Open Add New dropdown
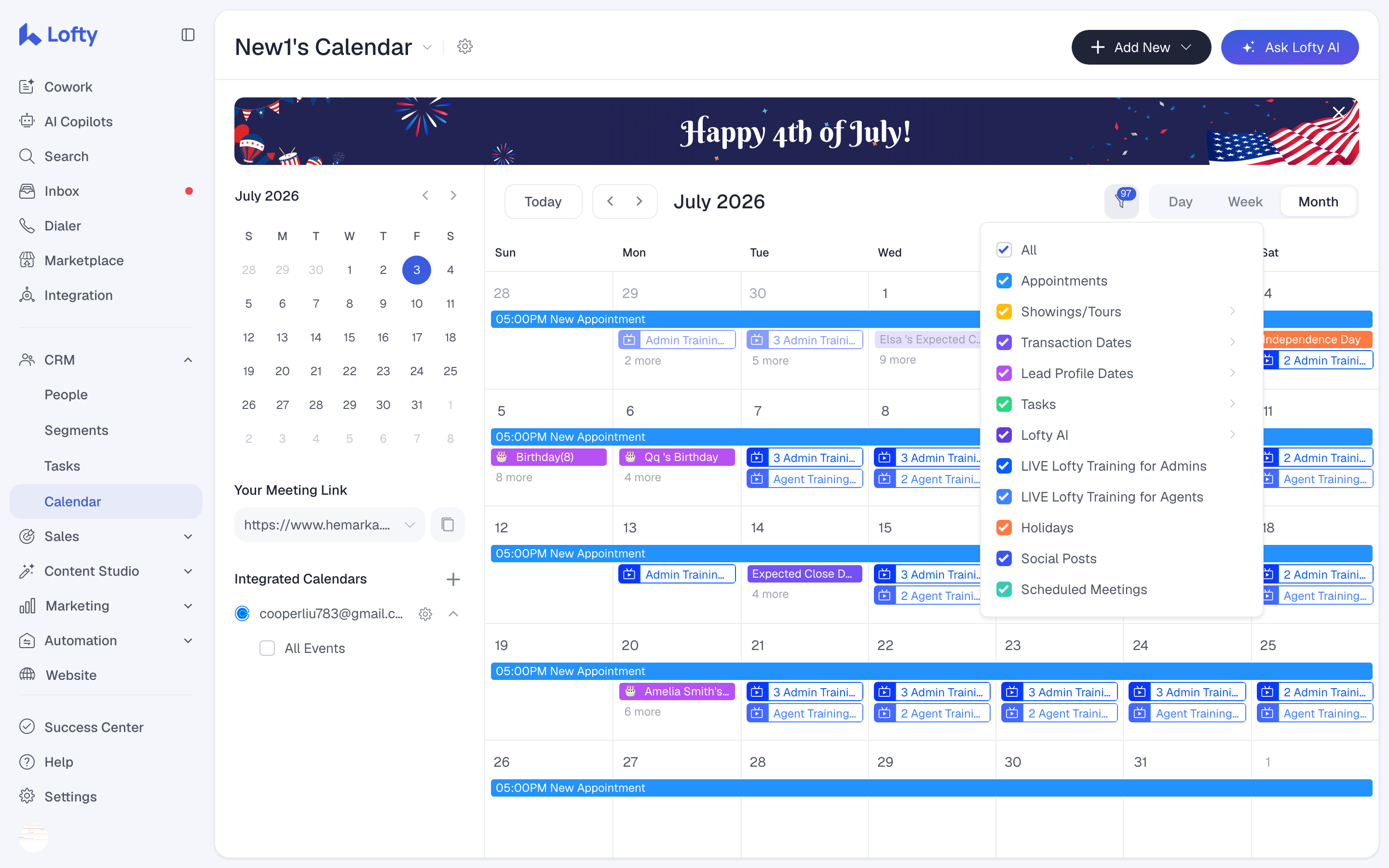The image size is (1389, 868). tap(1141, 47)
